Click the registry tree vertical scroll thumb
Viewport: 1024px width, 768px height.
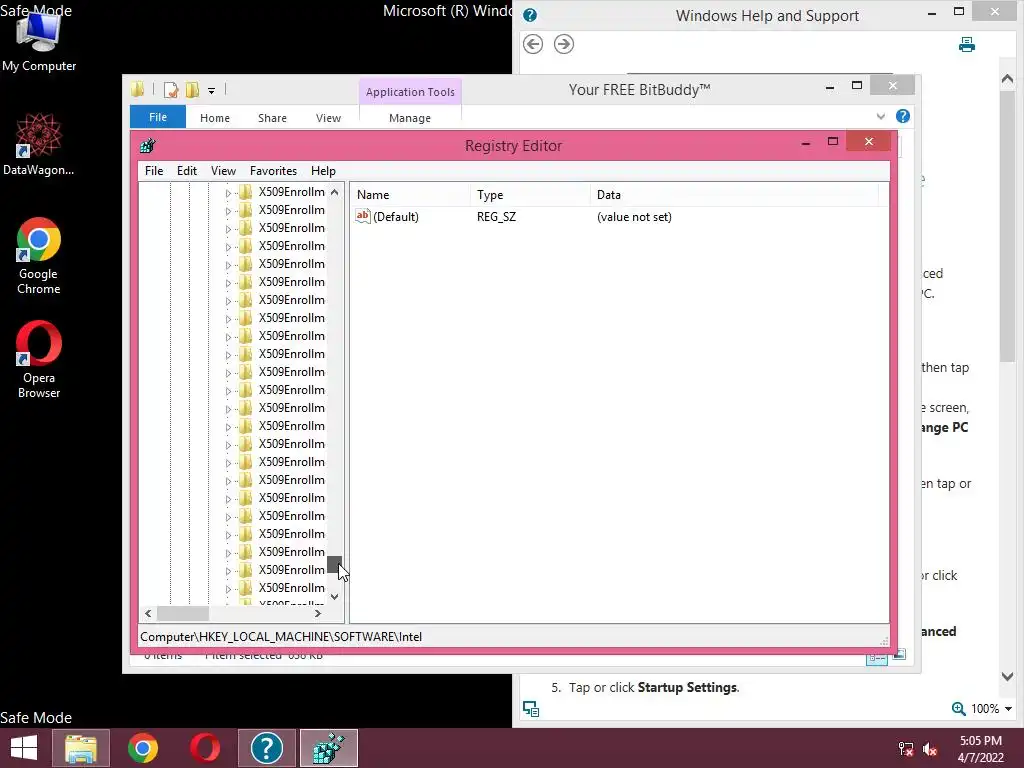click(x=334, y=564)
